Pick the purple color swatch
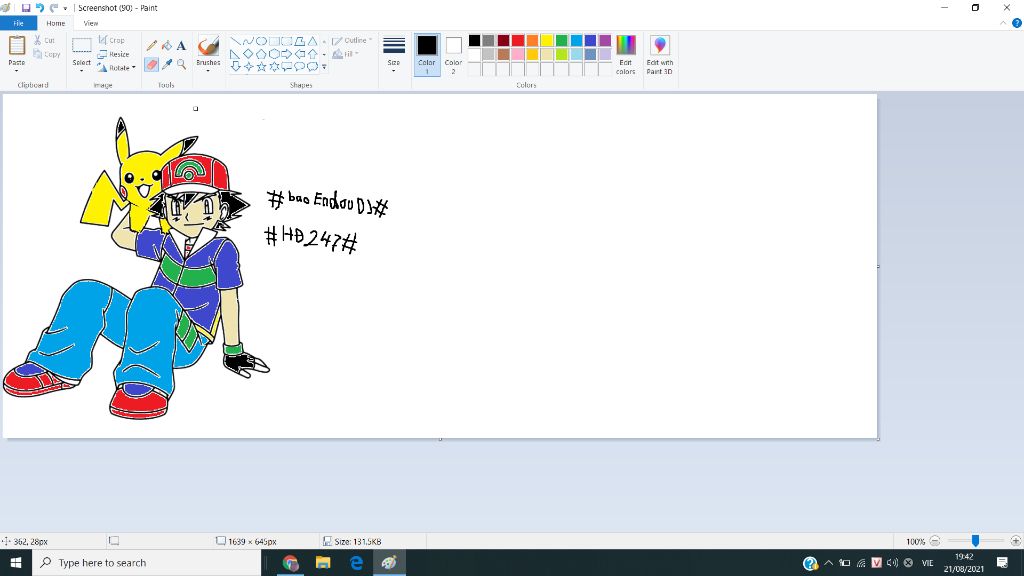Image resolution: width=1024 pixels, height=576 pixels. [x=605, y=40]
